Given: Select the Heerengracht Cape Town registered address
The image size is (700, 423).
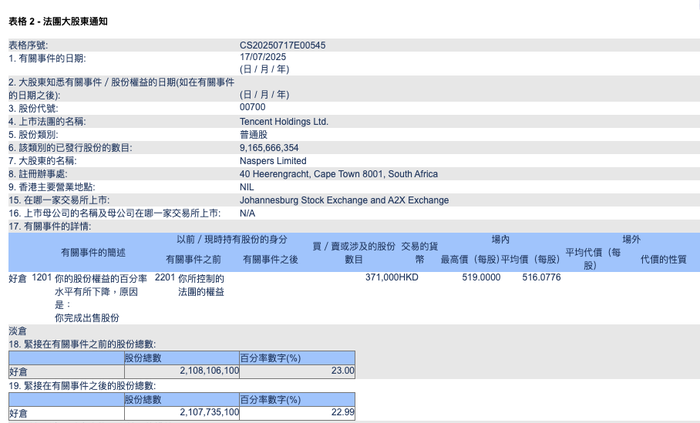Looking at the screenshot, I should pyautogui.click(x=338, y=174).
